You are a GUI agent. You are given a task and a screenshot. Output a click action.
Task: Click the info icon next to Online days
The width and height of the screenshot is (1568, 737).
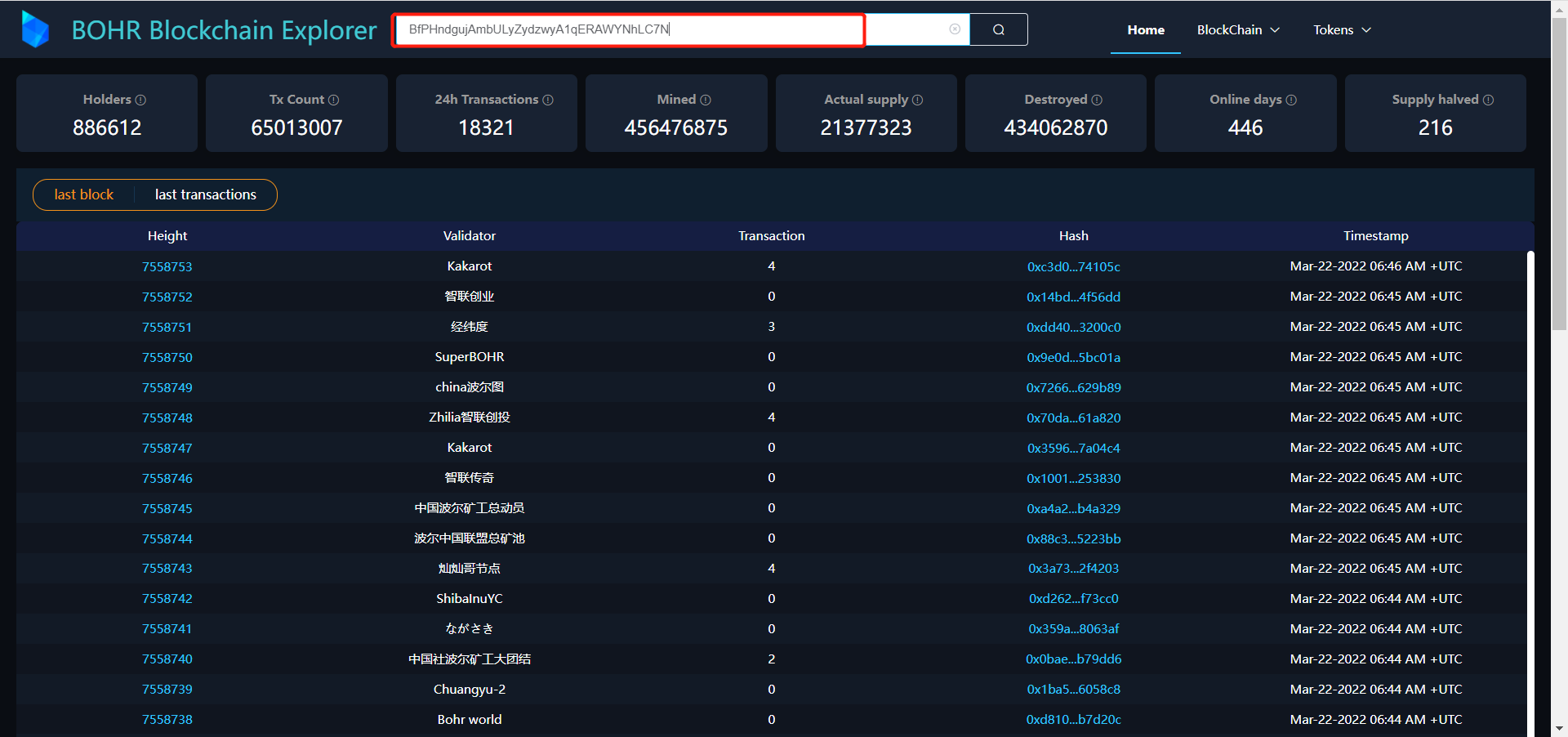point(1291,100)
